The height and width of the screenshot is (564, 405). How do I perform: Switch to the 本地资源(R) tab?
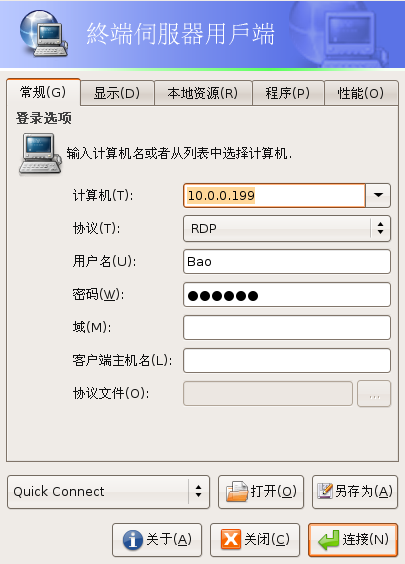pos(203,93)
